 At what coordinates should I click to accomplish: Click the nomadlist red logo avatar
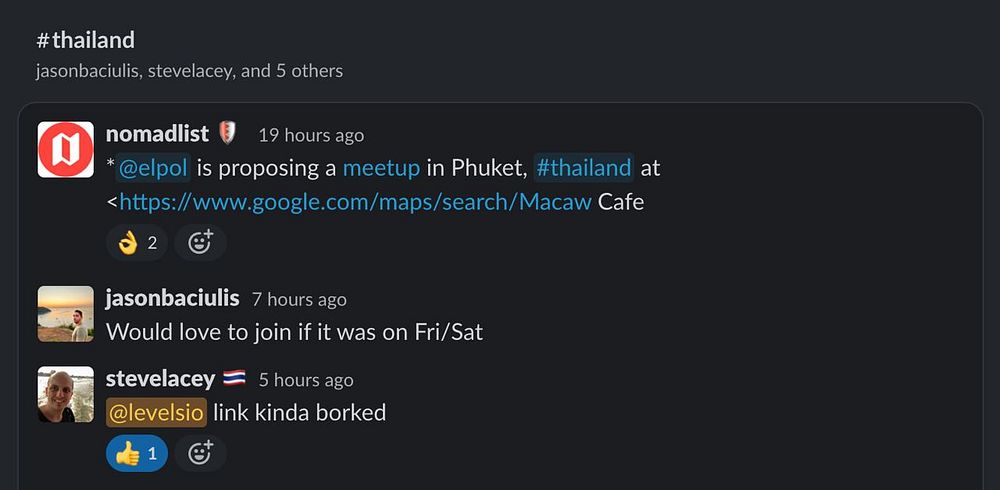pos(66,150)
